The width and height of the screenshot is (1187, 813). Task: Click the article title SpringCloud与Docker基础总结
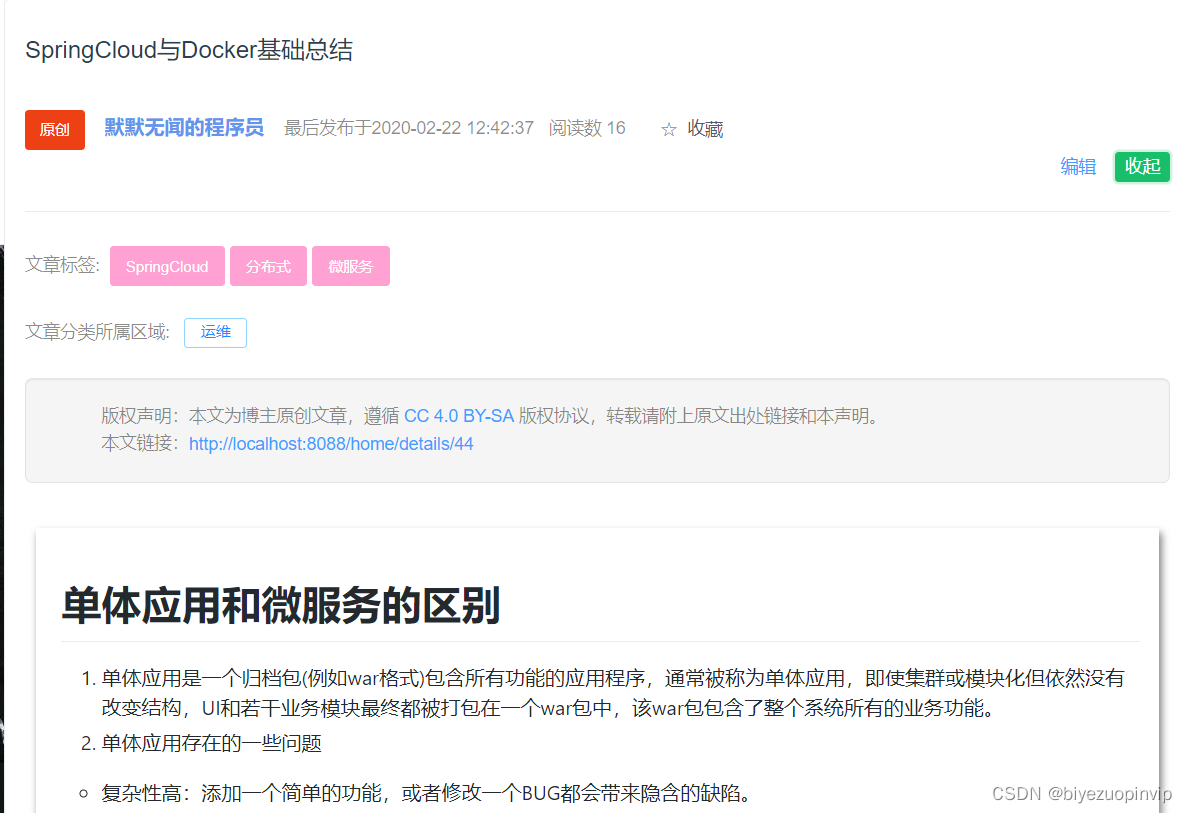pos(189,50)
